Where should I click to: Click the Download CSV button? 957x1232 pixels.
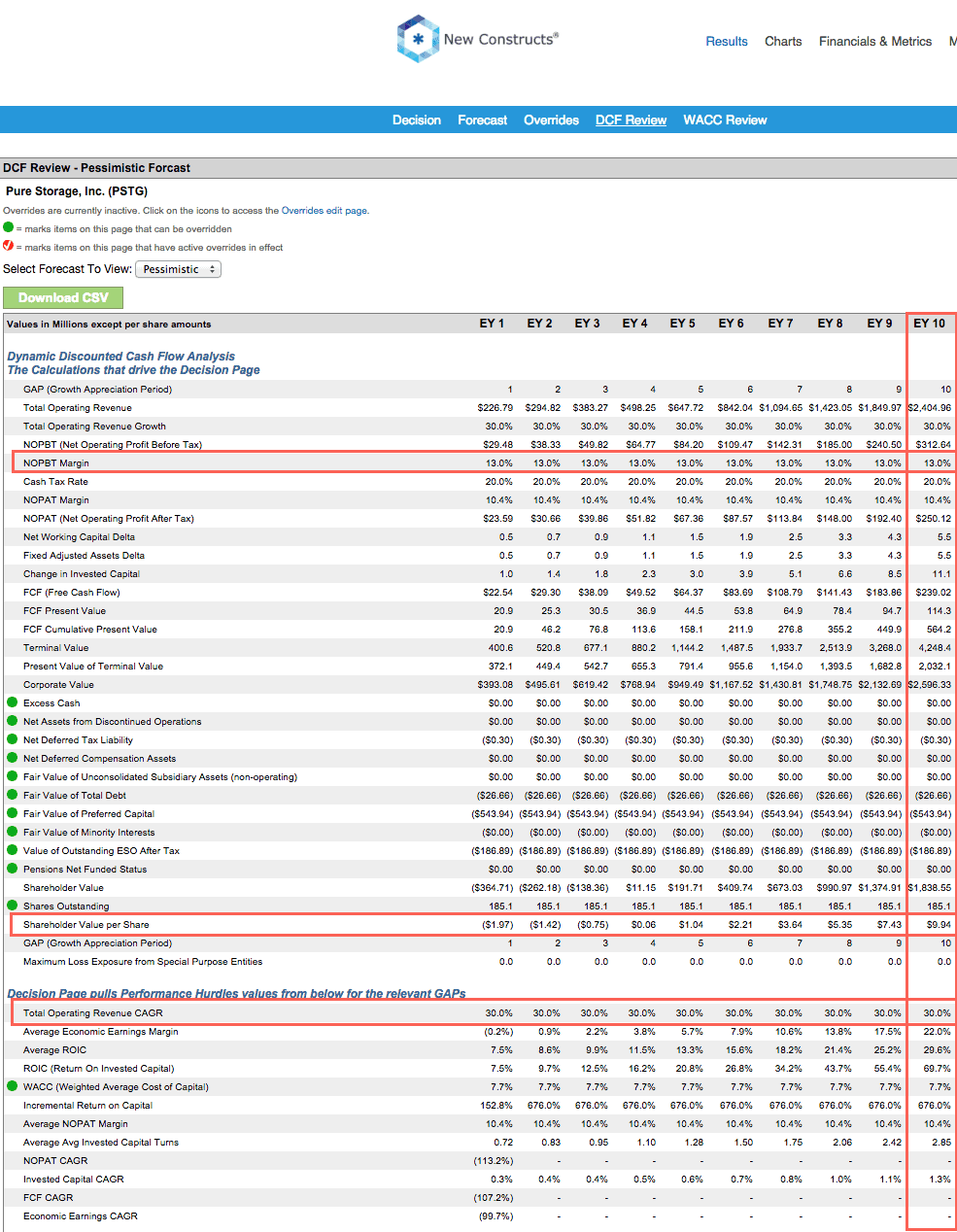[x=63, y=298]
